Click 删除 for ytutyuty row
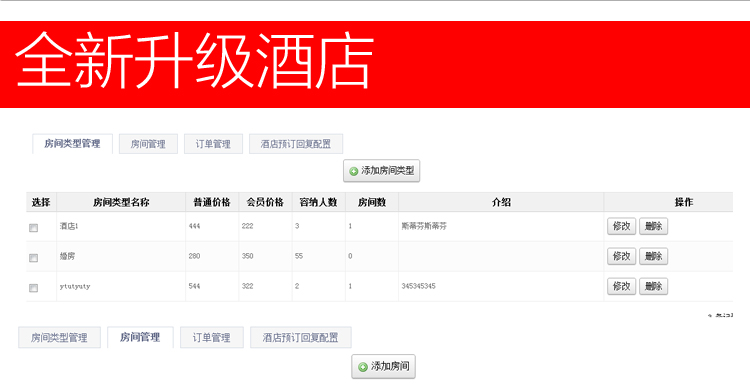Image resolution: width=750 pixels, height=387 pixels. pos(653,286)
